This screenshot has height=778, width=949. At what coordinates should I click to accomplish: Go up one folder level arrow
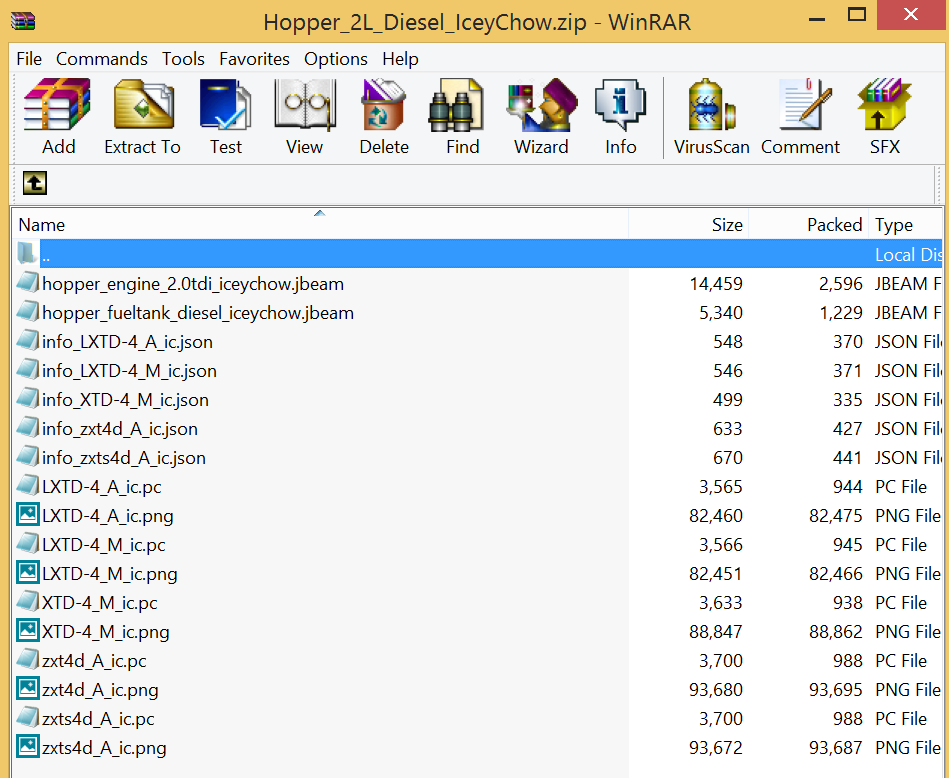(34, 183)
